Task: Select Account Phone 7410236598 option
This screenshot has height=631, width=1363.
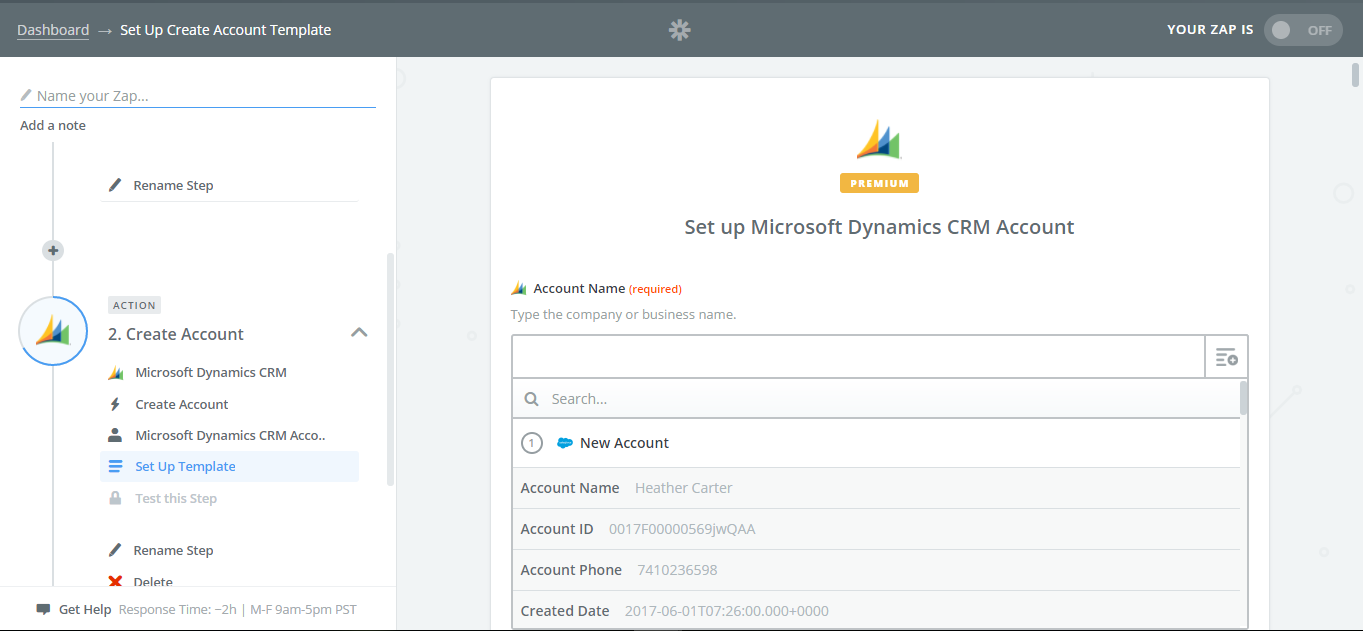Action: click(x=876, y=570)
